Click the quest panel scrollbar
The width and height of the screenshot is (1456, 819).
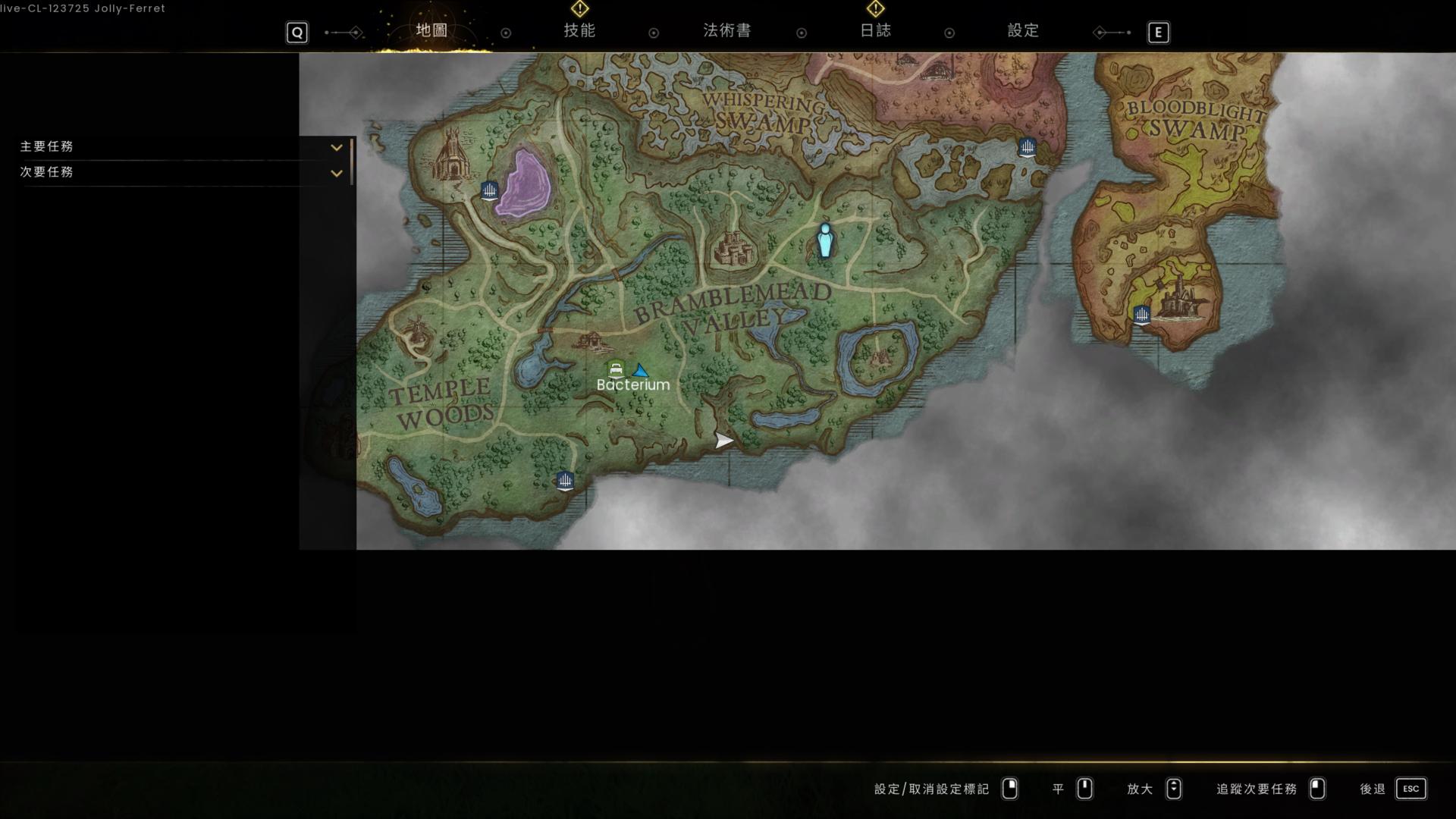352,161
